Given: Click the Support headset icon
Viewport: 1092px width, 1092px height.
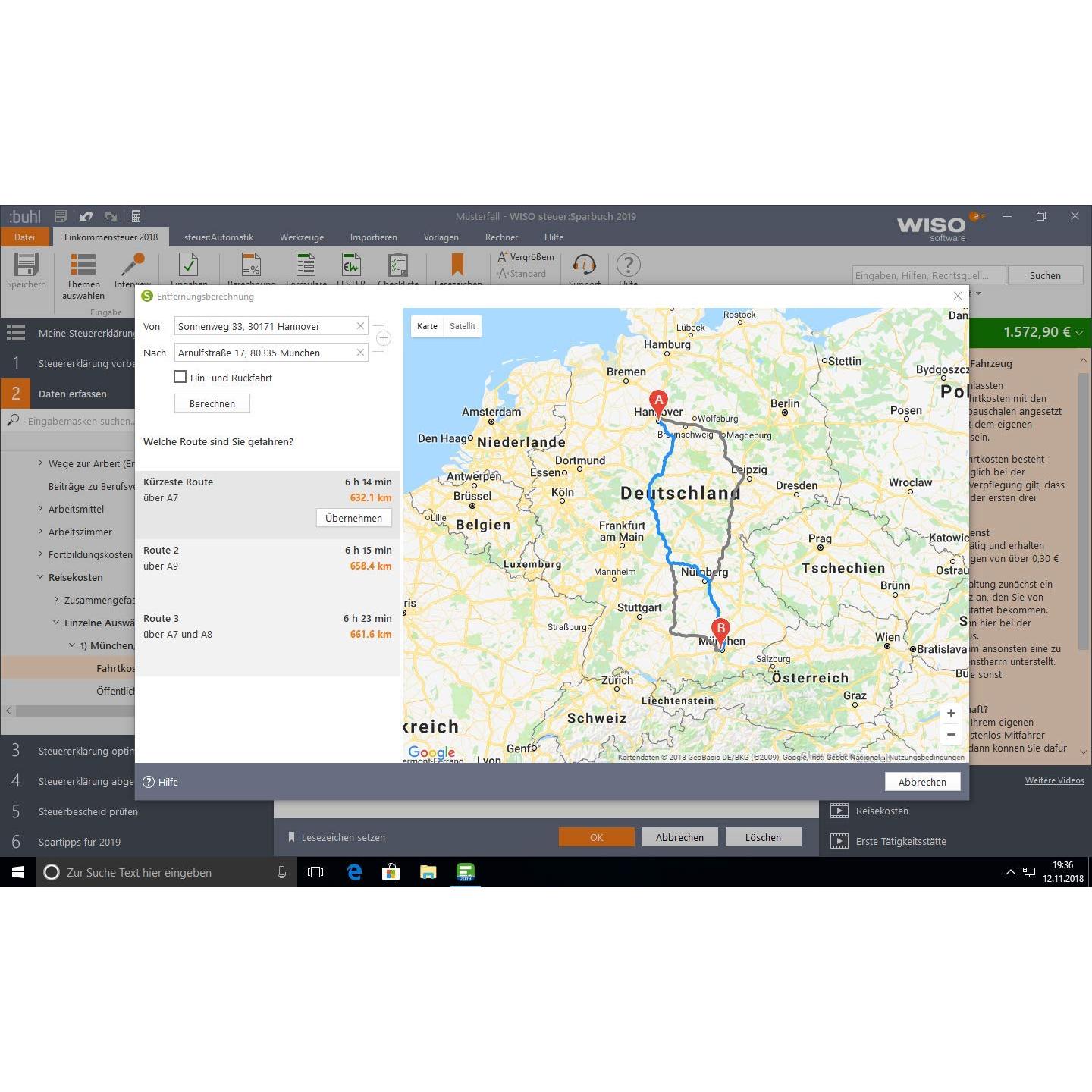Looking at the screenshot, I should tap(584, 265).
